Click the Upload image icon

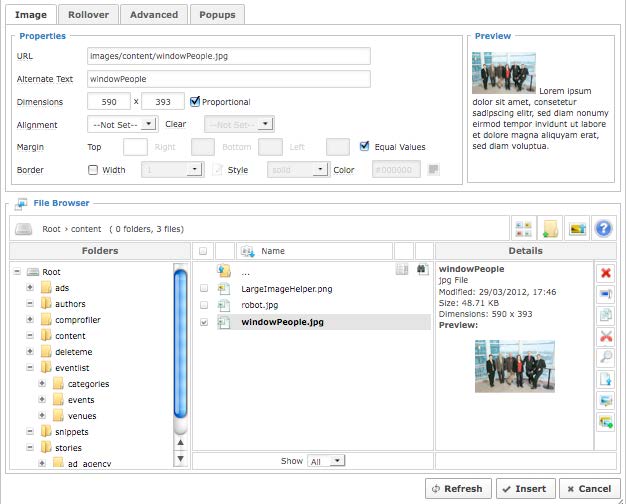pyautogui.click(x=576, y=229)
